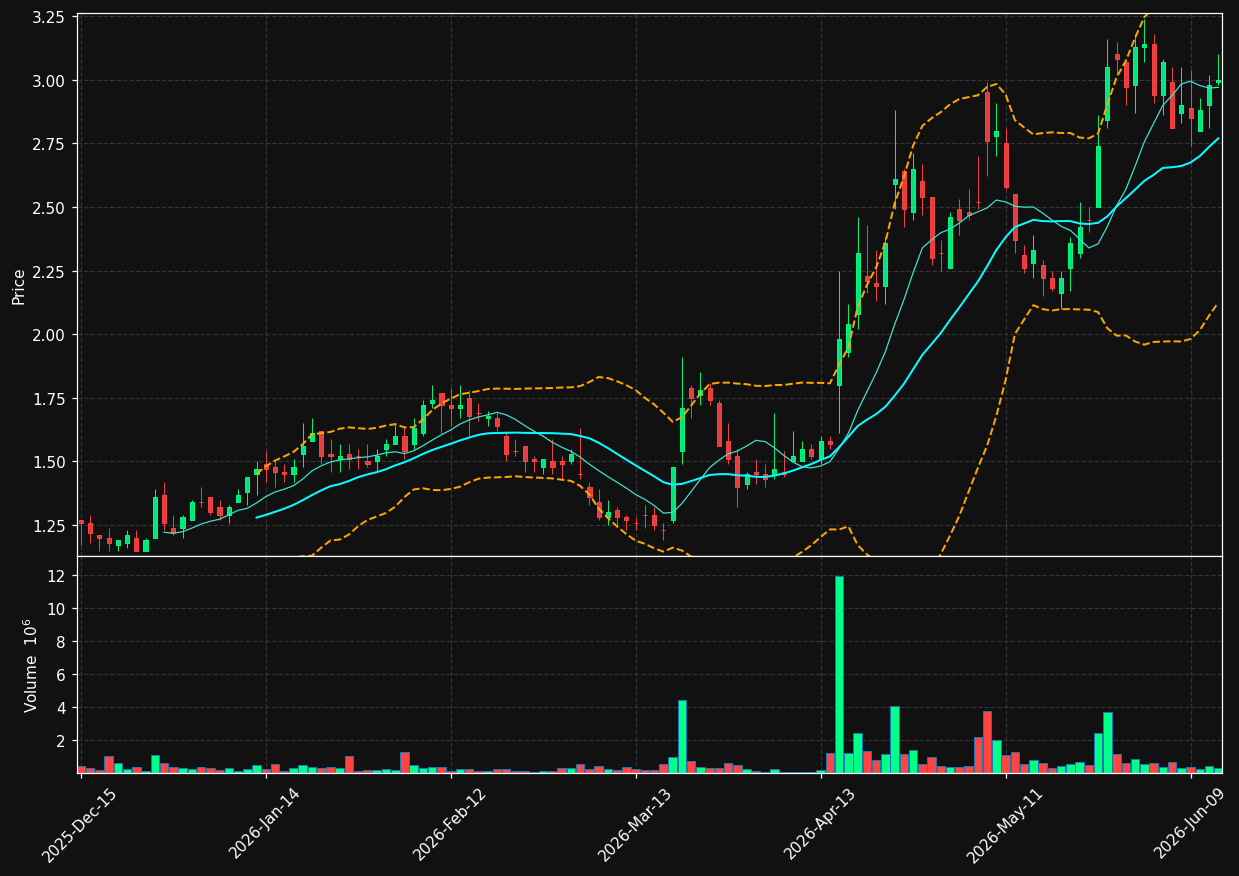Click the 8 volume axis label
The width and height of the screenshot is (1239, 876).
tap(61, 642)
